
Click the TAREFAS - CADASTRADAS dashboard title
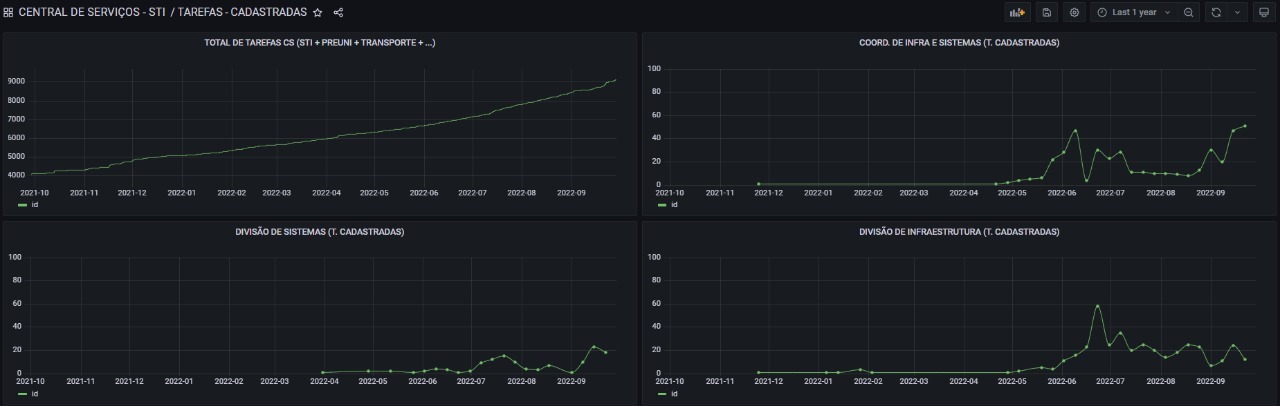pos(242,12)
